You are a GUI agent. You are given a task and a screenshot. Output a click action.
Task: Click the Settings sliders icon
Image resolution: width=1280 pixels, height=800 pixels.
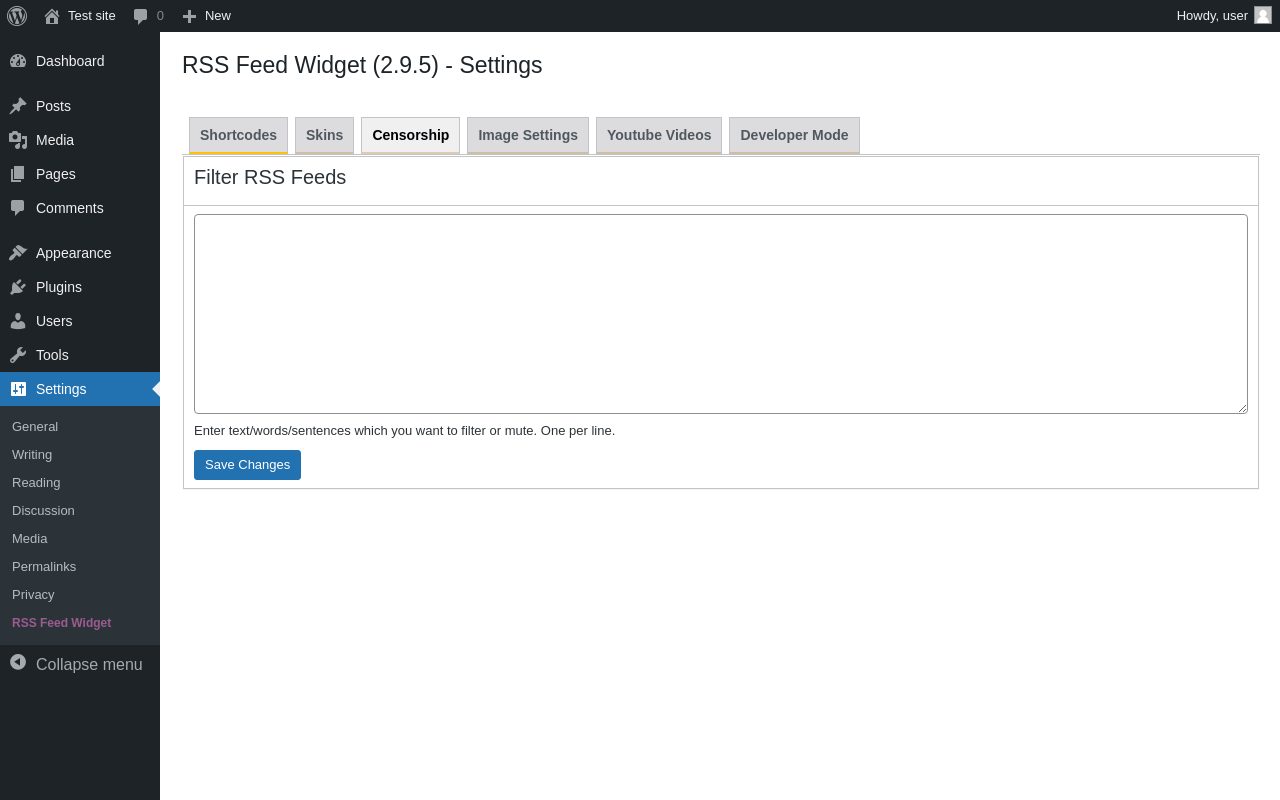(18, 389)
